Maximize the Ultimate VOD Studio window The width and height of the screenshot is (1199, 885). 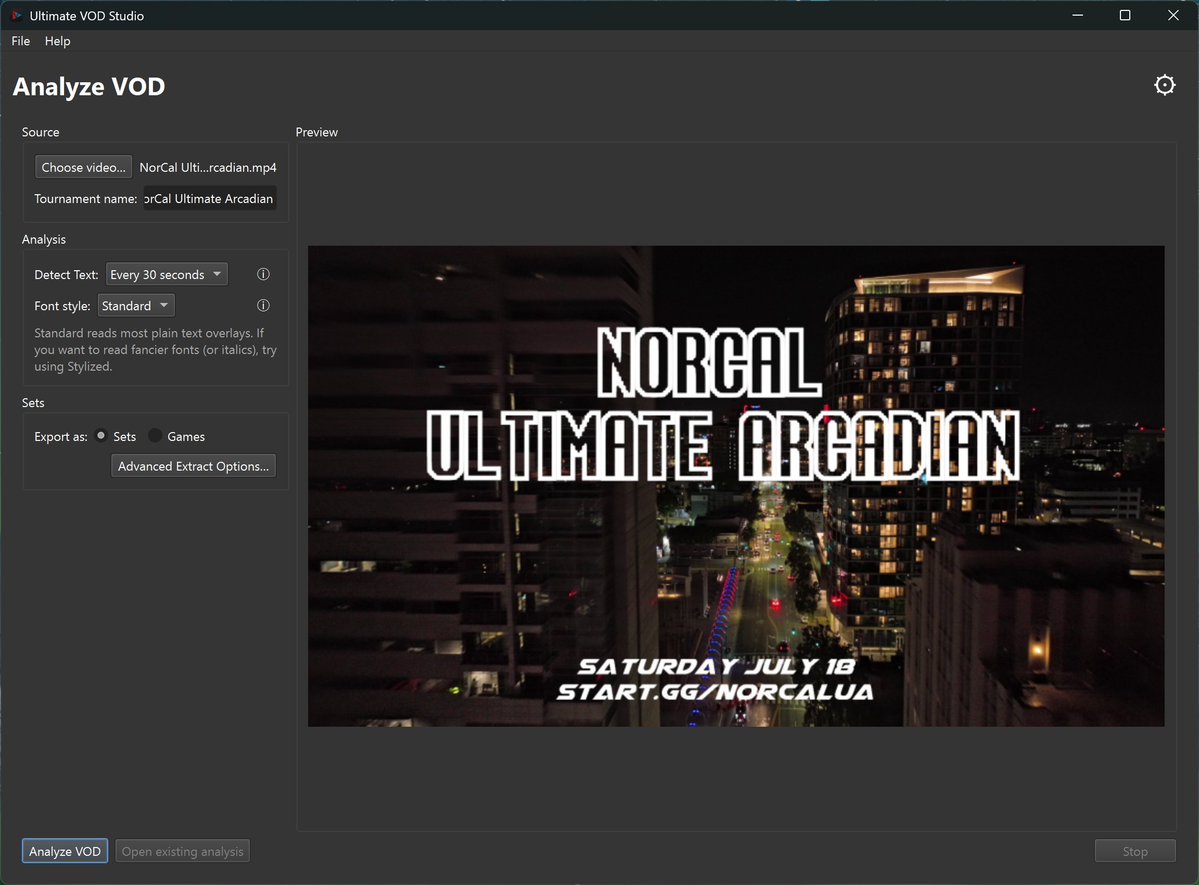click(x=1125, y=15)
